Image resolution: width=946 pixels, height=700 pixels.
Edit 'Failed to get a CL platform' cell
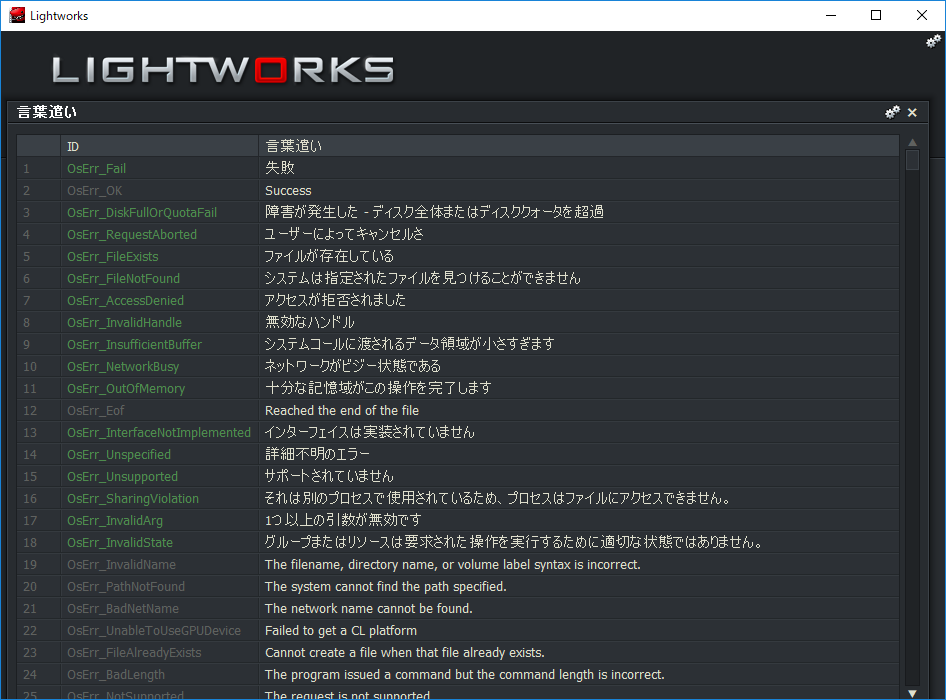click(x=579, y=631)
